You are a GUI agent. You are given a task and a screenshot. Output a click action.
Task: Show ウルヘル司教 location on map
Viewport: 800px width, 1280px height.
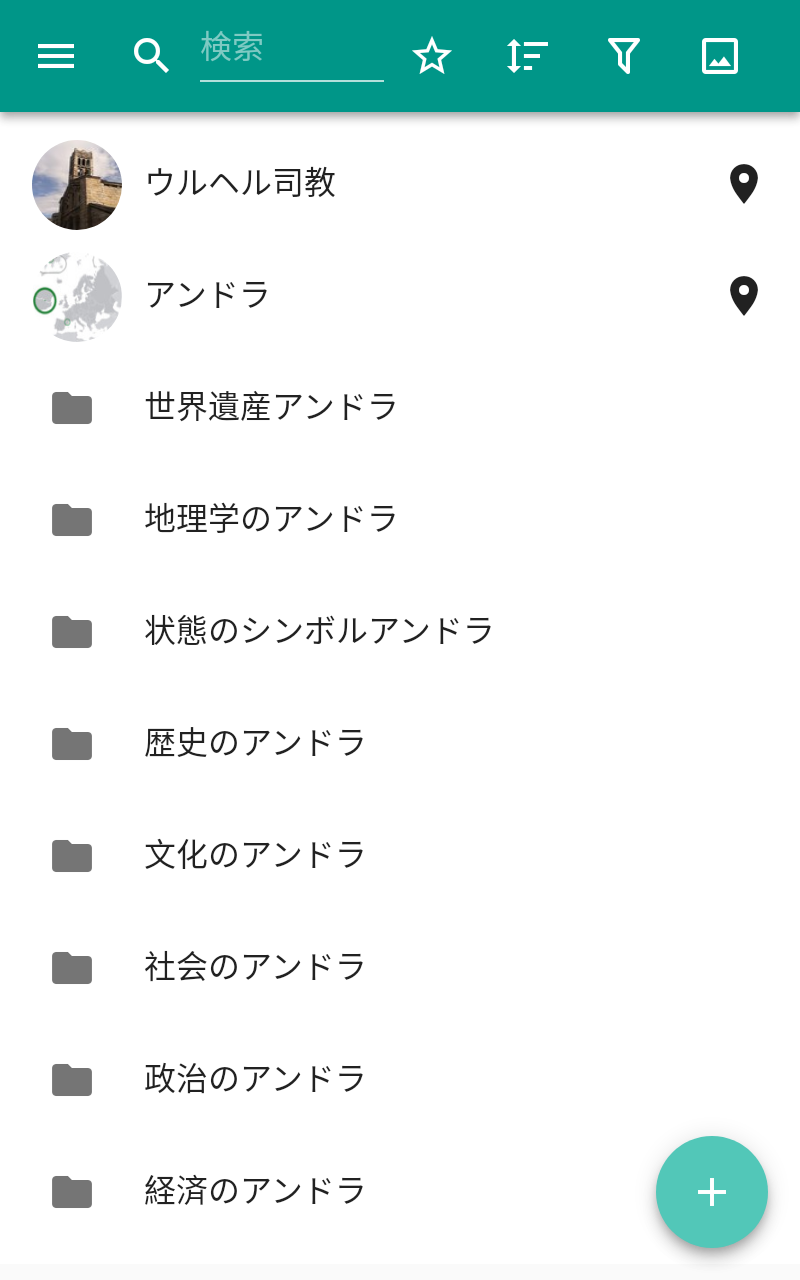pos(743,184)
